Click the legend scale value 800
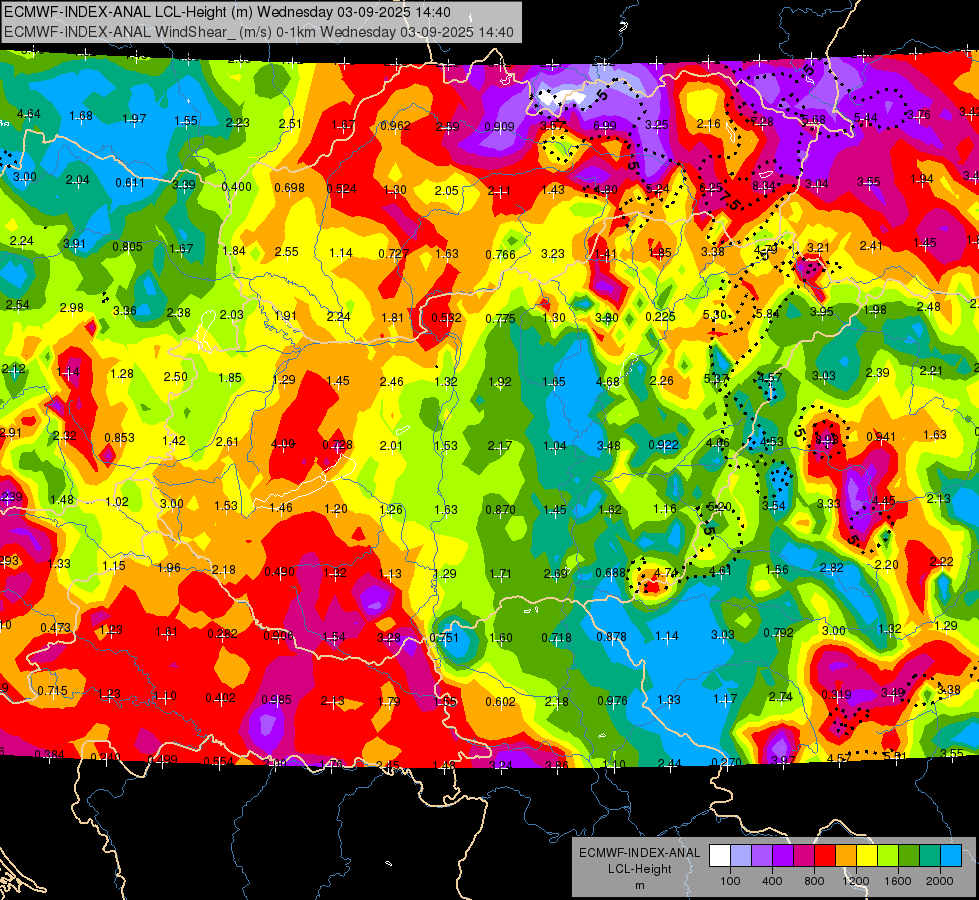 pos(814,881)
